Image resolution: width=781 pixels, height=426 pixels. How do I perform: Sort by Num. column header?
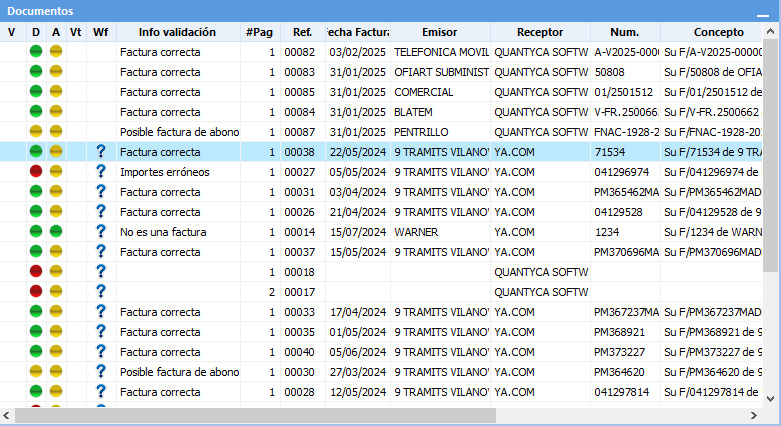point(625,32)
